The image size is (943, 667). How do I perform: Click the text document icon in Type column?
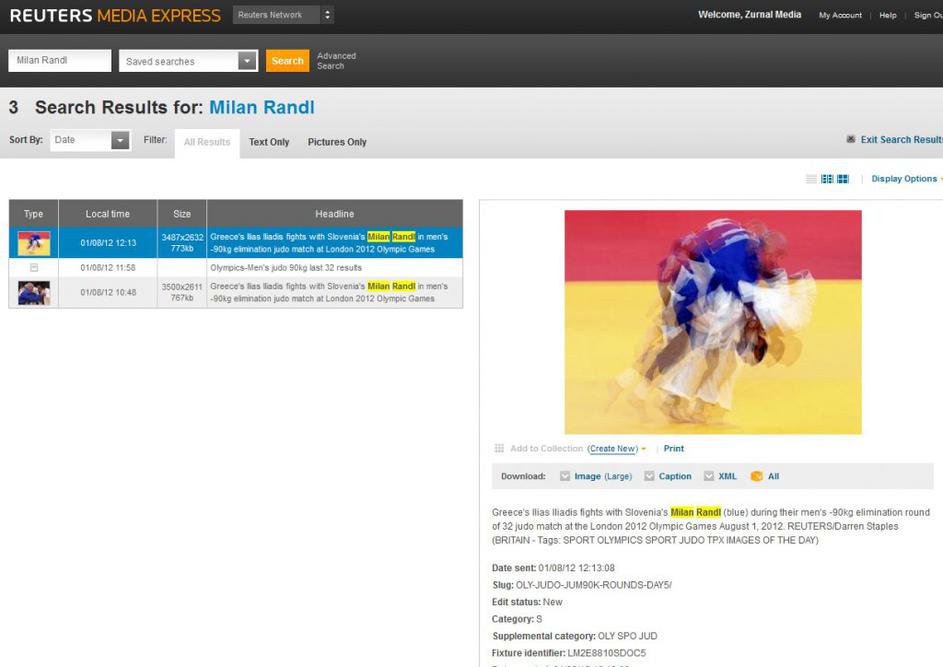(x=34, y=268)
